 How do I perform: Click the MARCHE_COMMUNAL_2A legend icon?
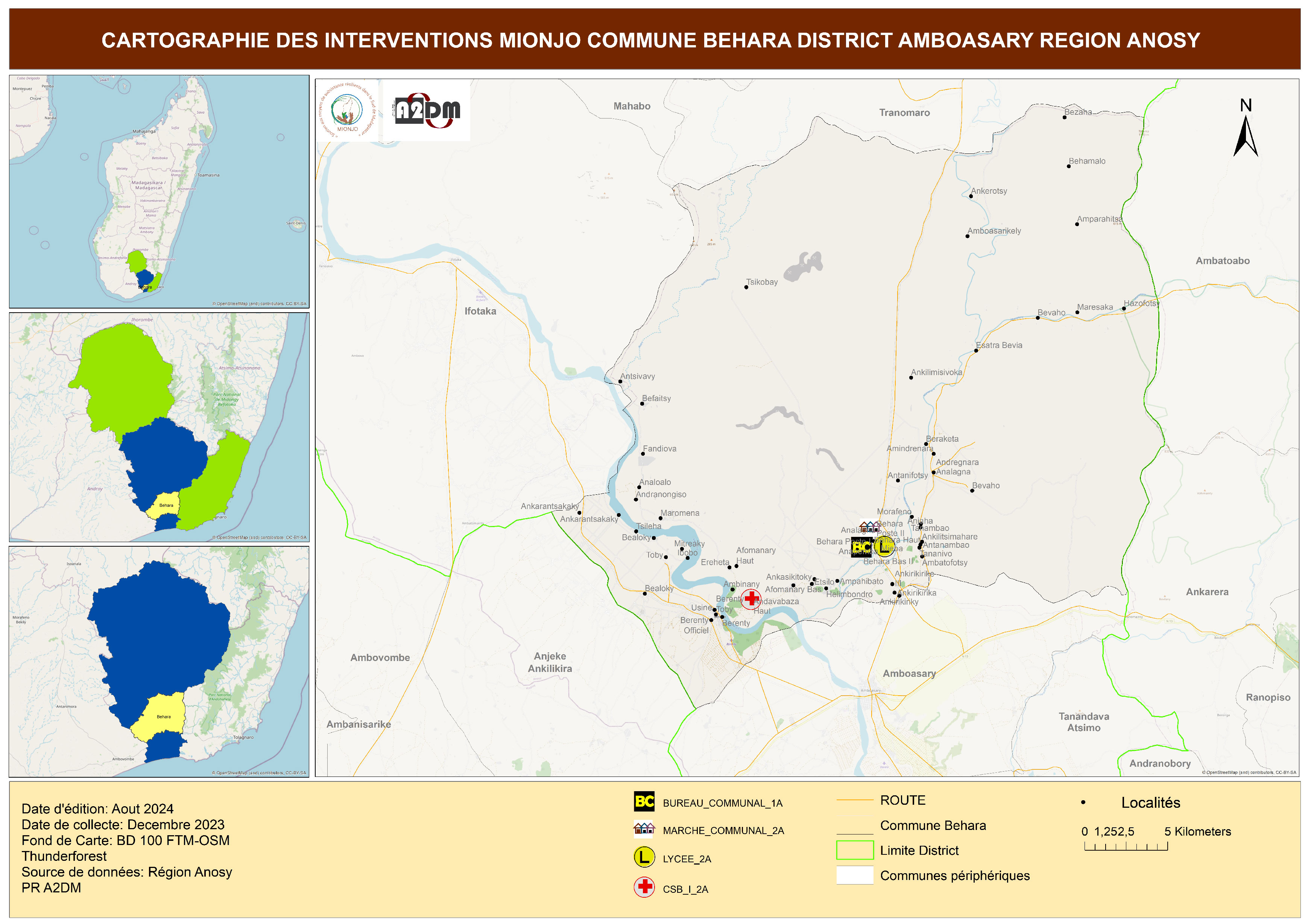[644, 829]
